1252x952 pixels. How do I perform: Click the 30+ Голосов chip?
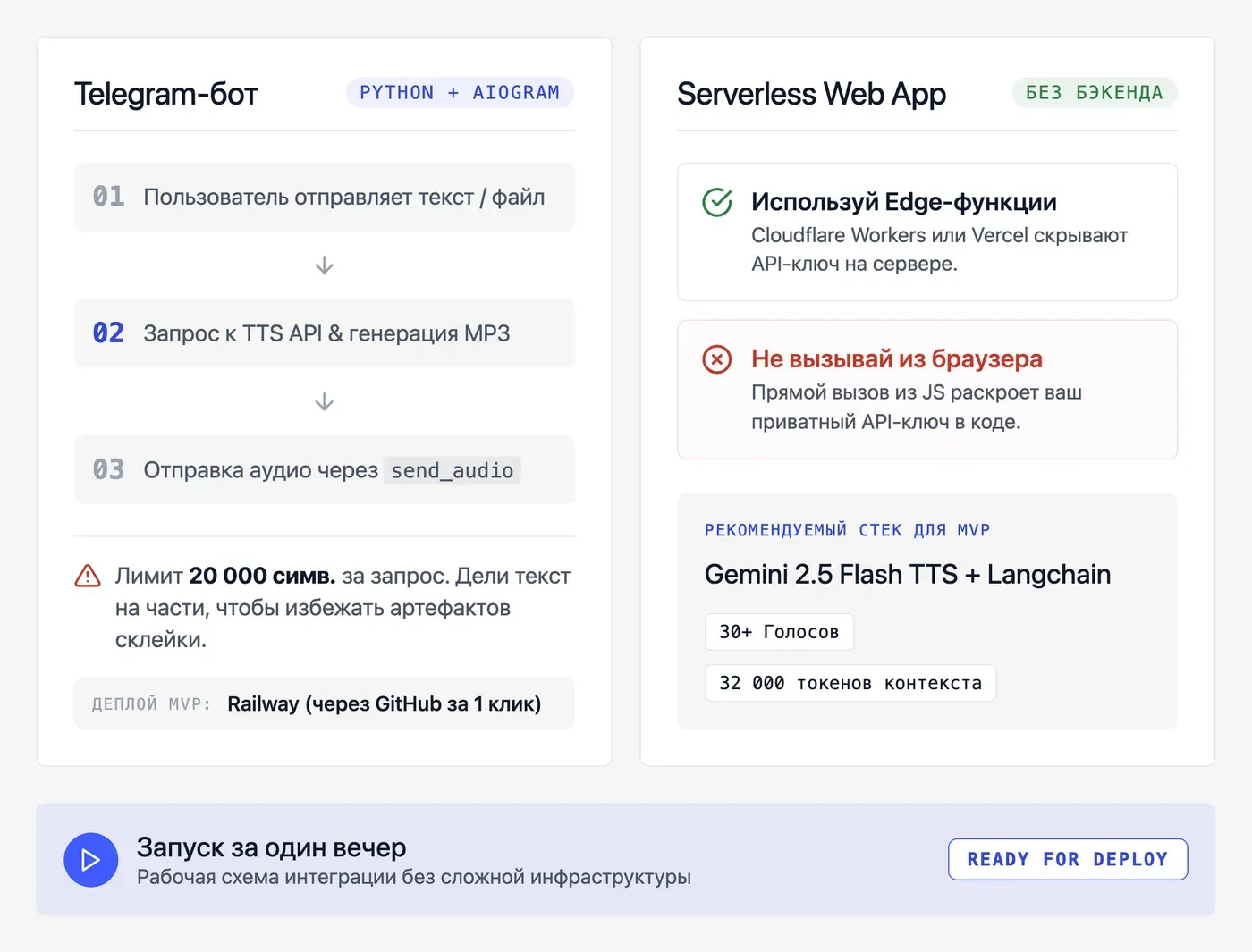pyautogui.click(x=779, y=632)
